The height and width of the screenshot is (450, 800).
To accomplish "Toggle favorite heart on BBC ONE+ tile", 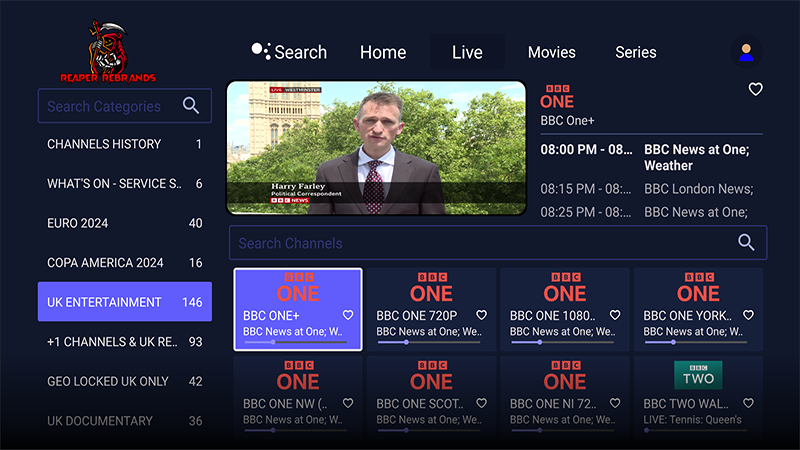I will tap(348, 315).
